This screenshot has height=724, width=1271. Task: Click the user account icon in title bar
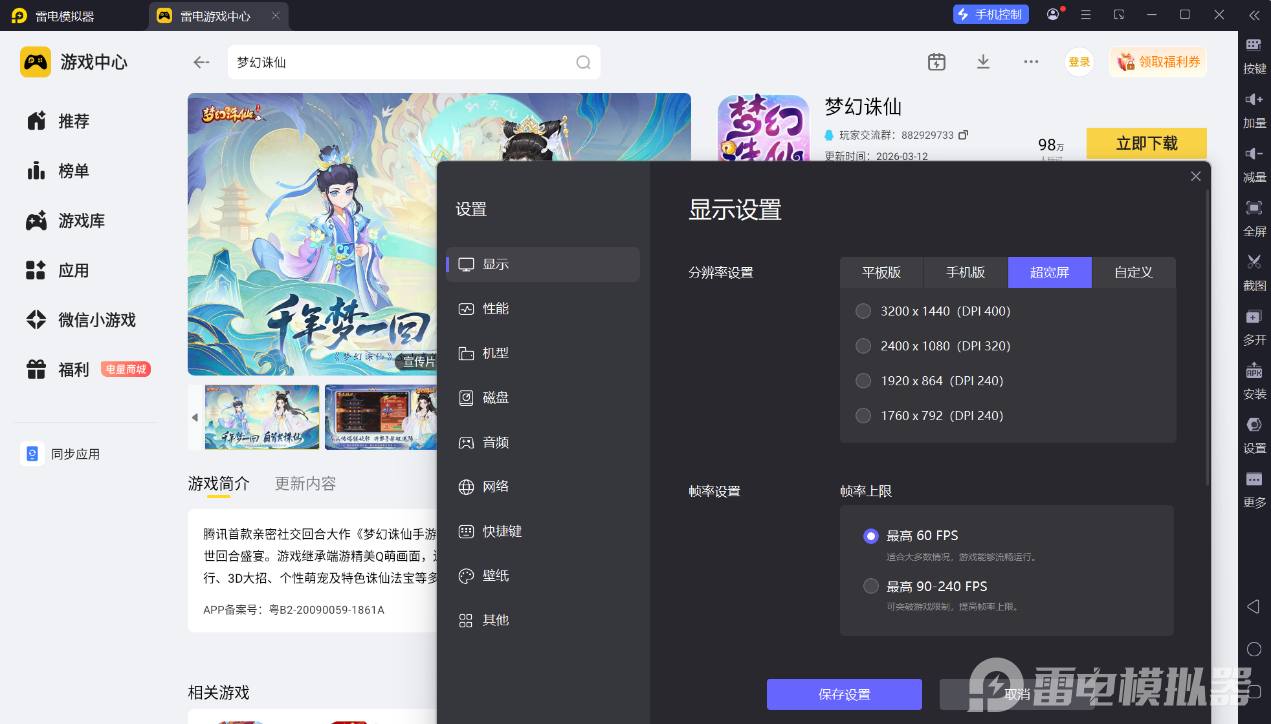1053,15
